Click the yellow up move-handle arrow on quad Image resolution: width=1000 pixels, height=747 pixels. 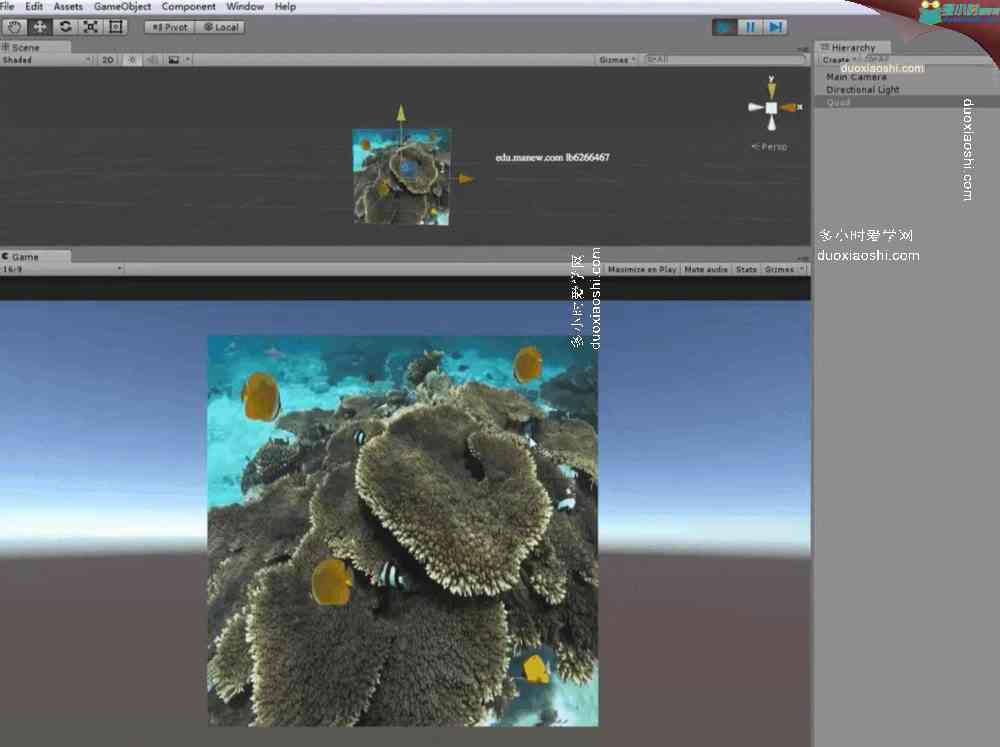(401, 114)
